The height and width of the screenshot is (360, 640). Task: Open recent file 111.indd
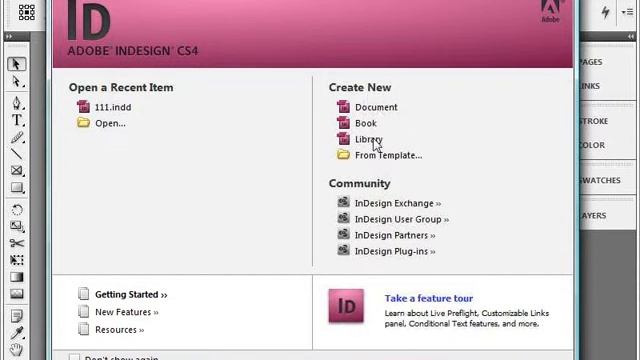[x=113, y=107]
